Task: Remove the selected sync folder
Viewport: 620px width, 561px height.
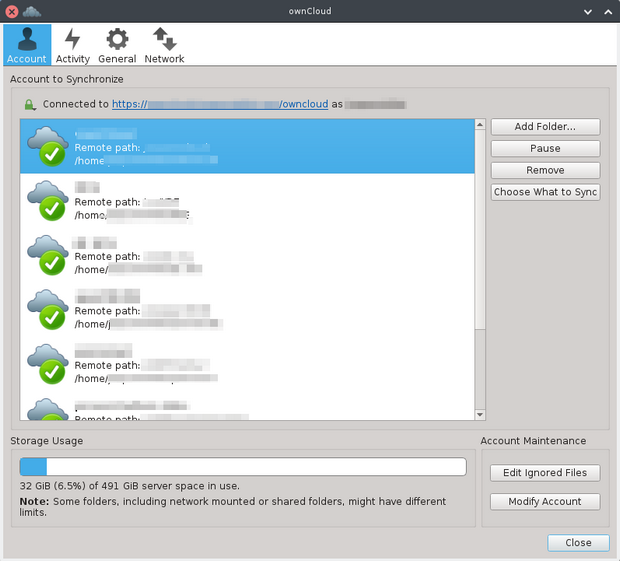Action: click(x=545, y=170)
